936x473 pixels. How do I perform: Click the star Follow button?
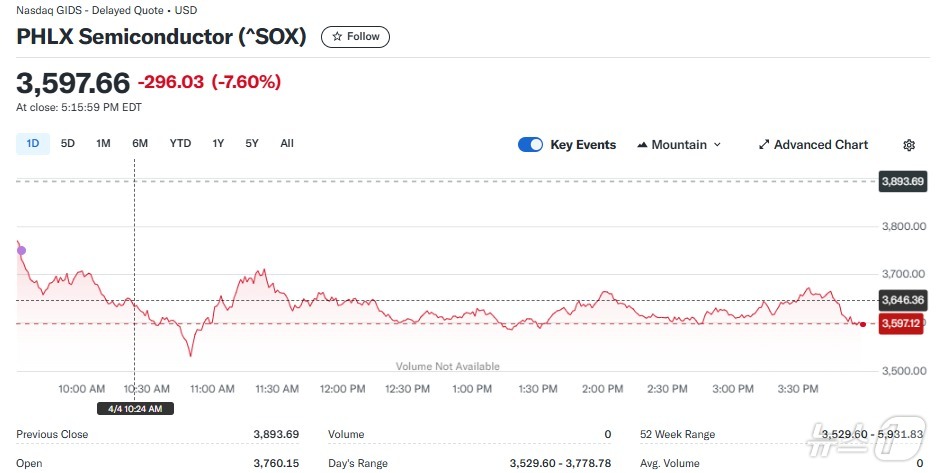(x=355, y=37)
